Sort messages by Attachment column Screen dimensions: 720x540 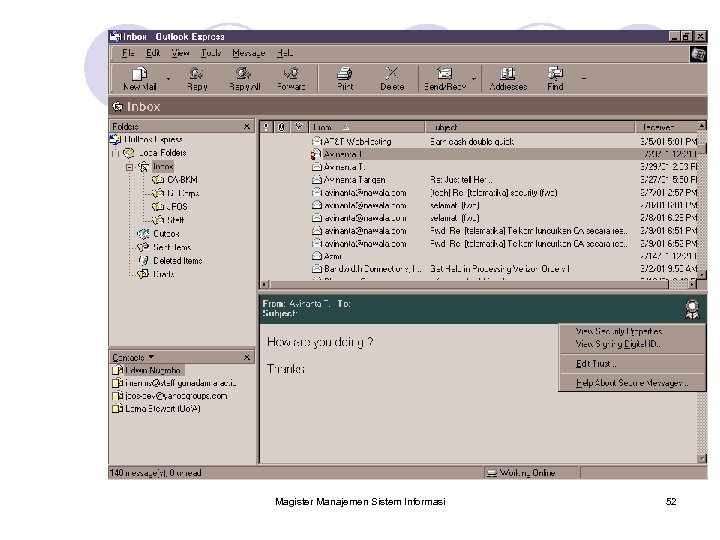(x=282, y=127)
